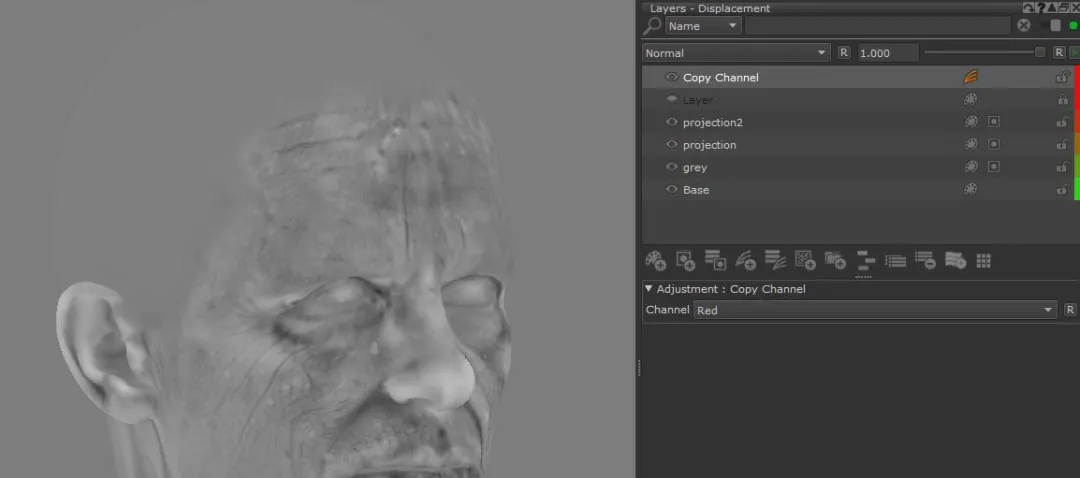The width and height of the screenshot is (1080, 478).
Task: Add a new paint layer
Action: [655, 261]
